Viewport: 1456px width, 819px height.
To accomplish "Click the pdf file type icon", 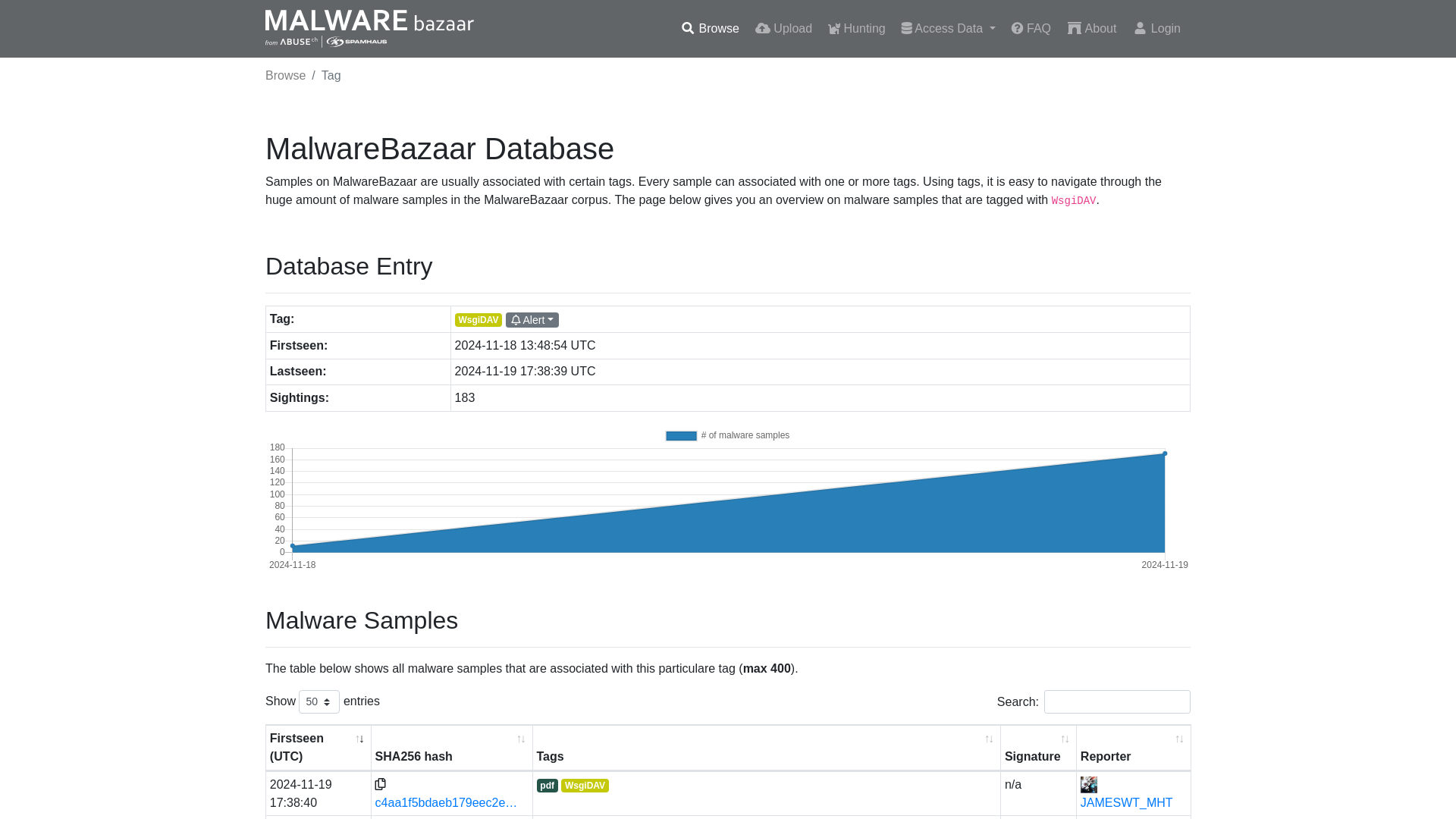I will point(547,785).
